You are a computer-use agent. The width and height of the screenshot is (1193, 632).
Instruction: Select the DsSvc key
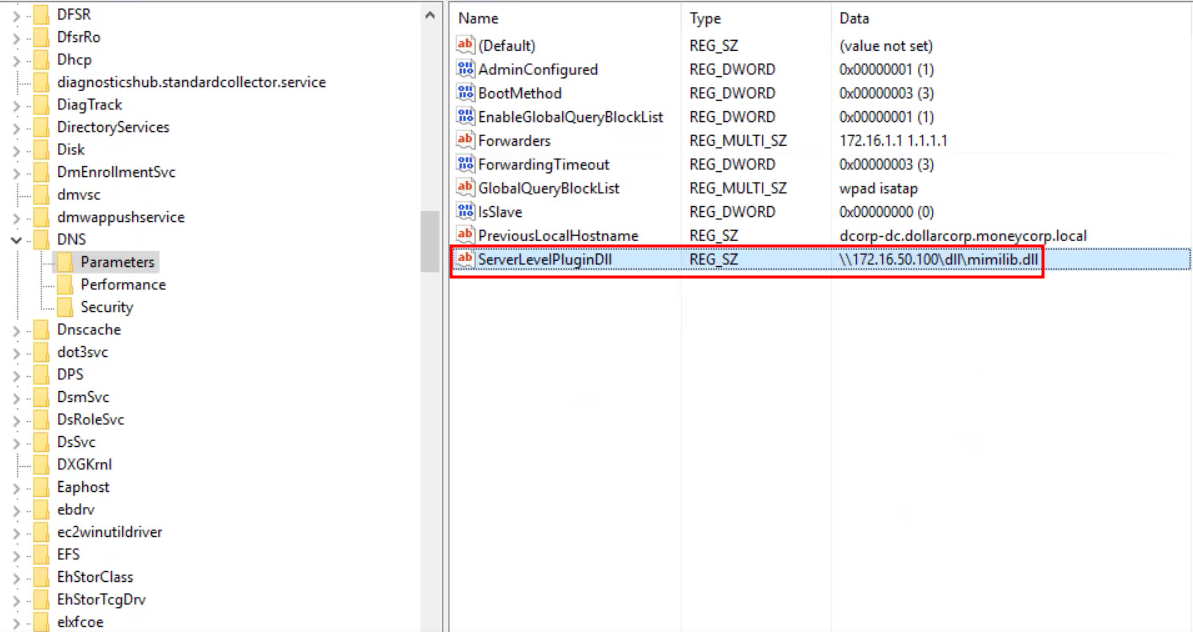76,442
